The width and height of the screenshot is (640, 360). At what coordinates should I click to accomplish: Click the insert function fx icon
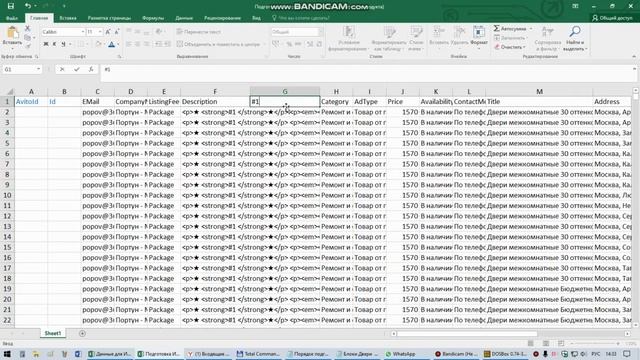click(x=91, y=69)
